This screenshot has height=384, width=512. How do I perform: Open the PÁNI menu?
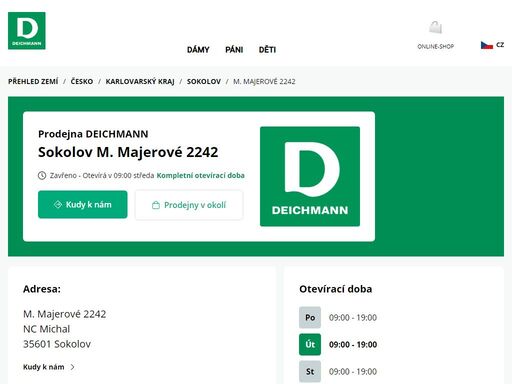point(234,50)
